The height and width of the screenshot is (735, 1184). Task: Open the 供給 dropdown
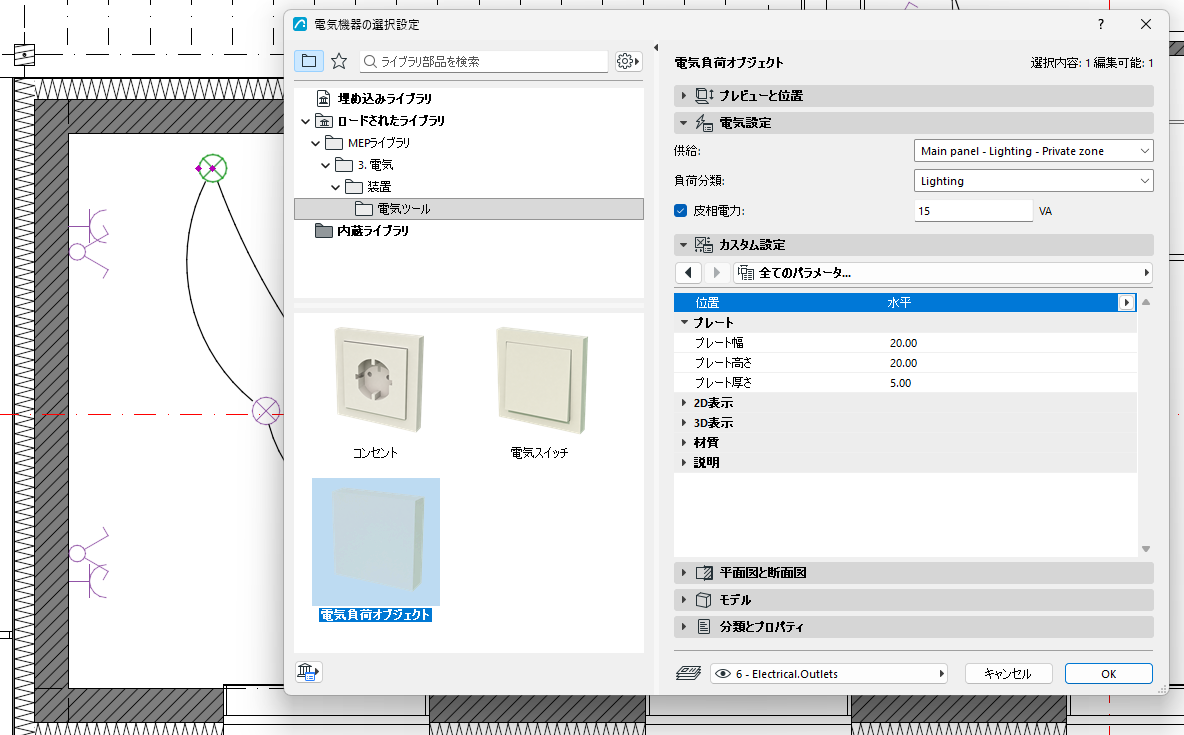click(1033, 151)
